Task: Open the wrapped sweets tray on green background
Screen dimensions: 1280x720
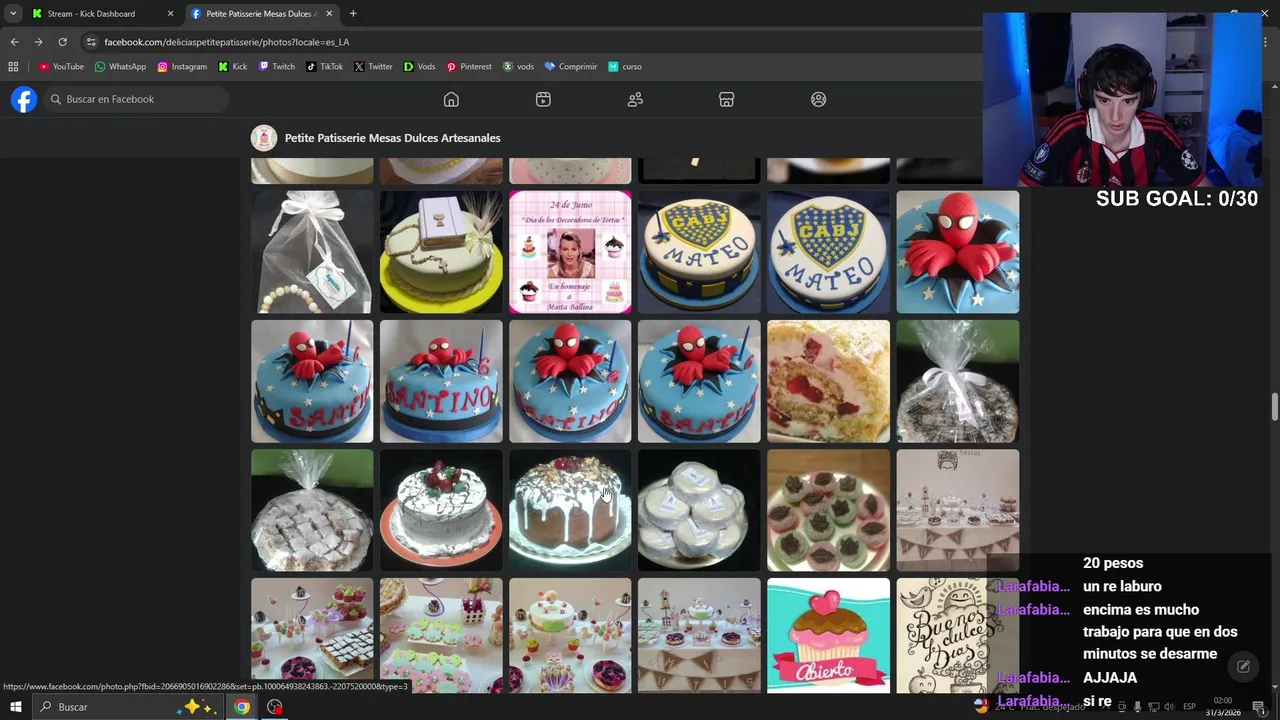Action: 312,510
